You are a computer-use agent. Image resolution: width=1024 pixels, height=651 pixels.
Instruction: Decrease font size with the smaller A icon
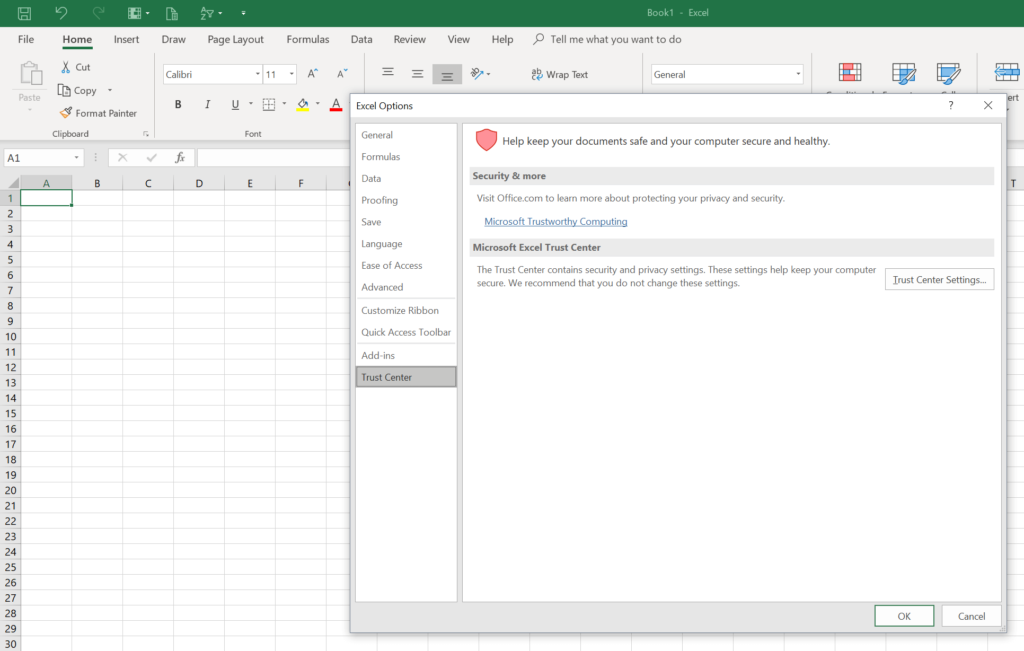(x=342, y=74)
